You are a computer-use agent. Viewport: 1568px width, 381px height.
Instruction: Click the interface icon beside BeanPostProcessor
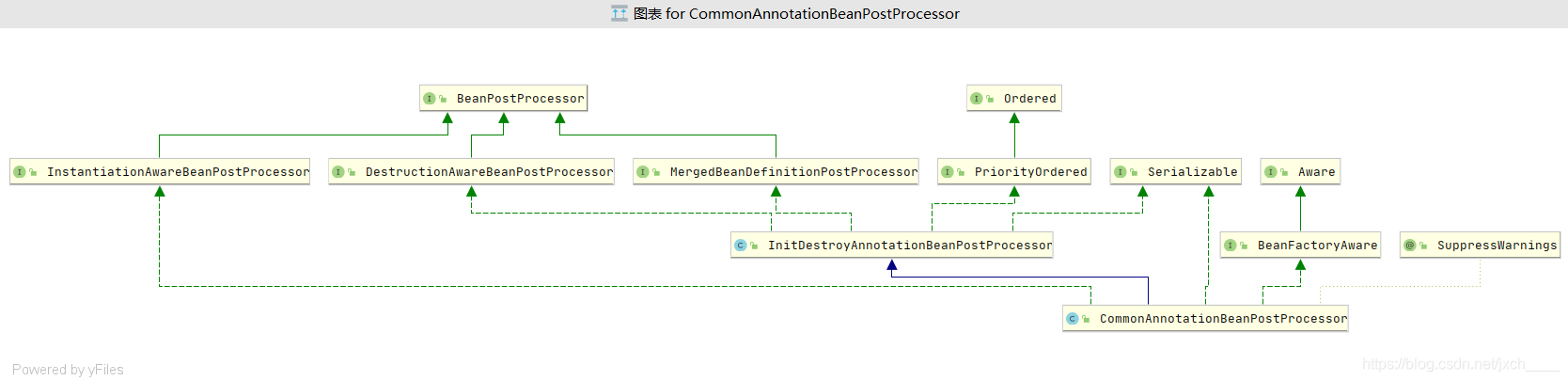tap(430, 99)
